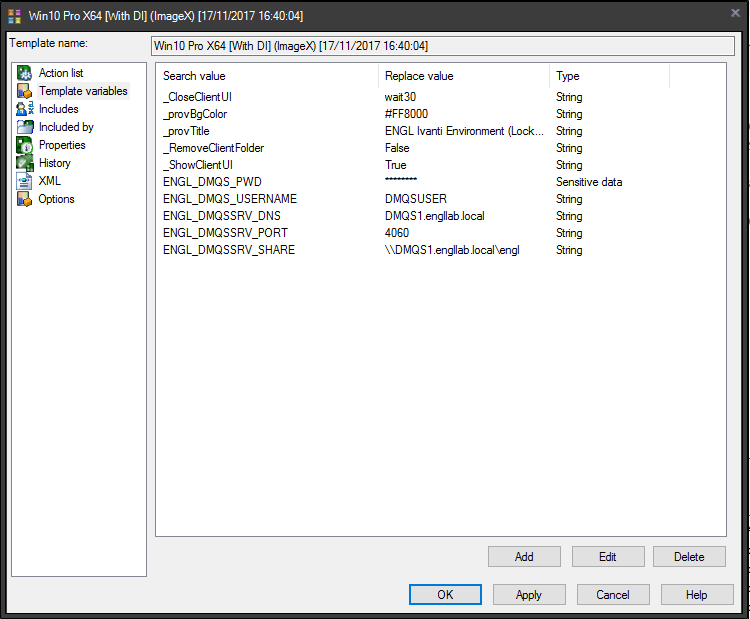This screenshot has width=750, height=619.
Task: Sort by the Search value column header
Action: pyautogui.click(x=268, y=76)
